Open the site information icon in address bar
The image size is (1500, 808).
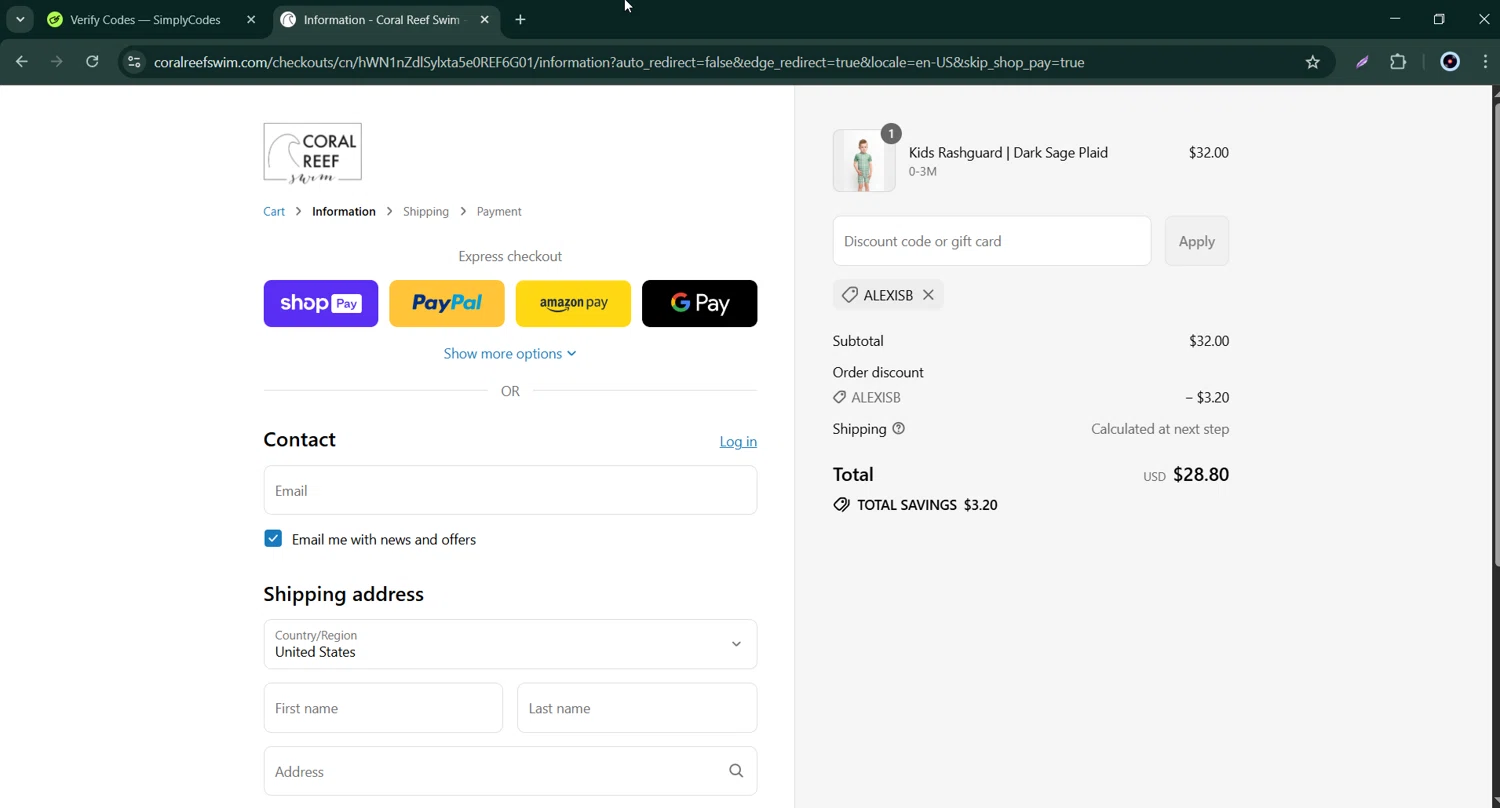134,62
